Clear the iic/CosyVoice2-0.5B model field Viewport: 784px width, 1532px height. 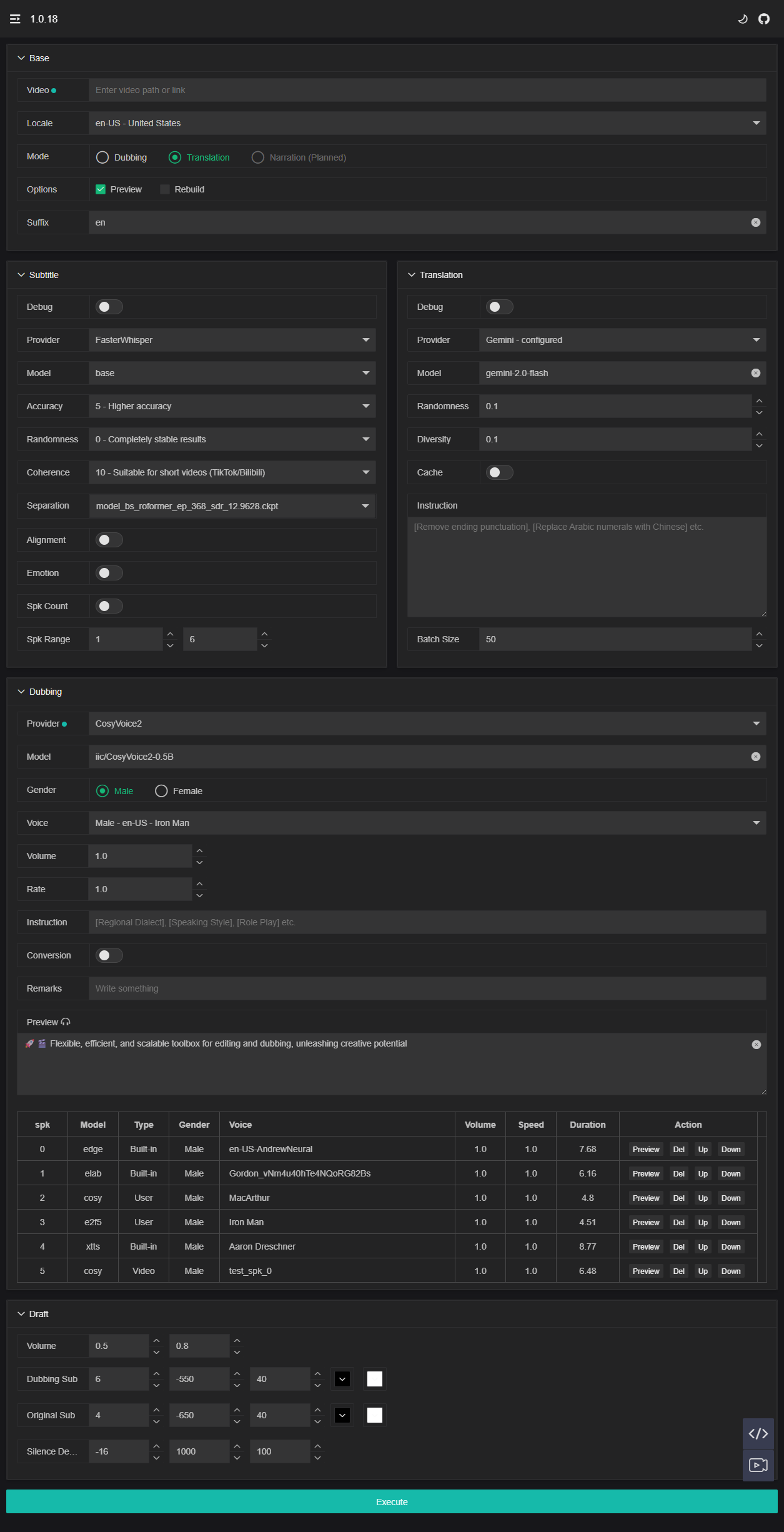756,757
